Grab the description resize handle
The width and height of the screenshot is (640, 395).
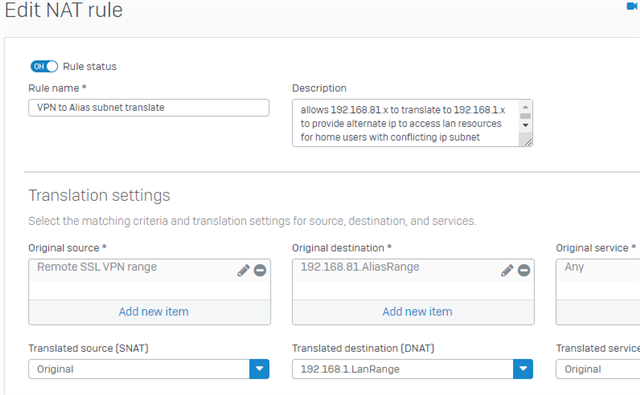(528, 142)
